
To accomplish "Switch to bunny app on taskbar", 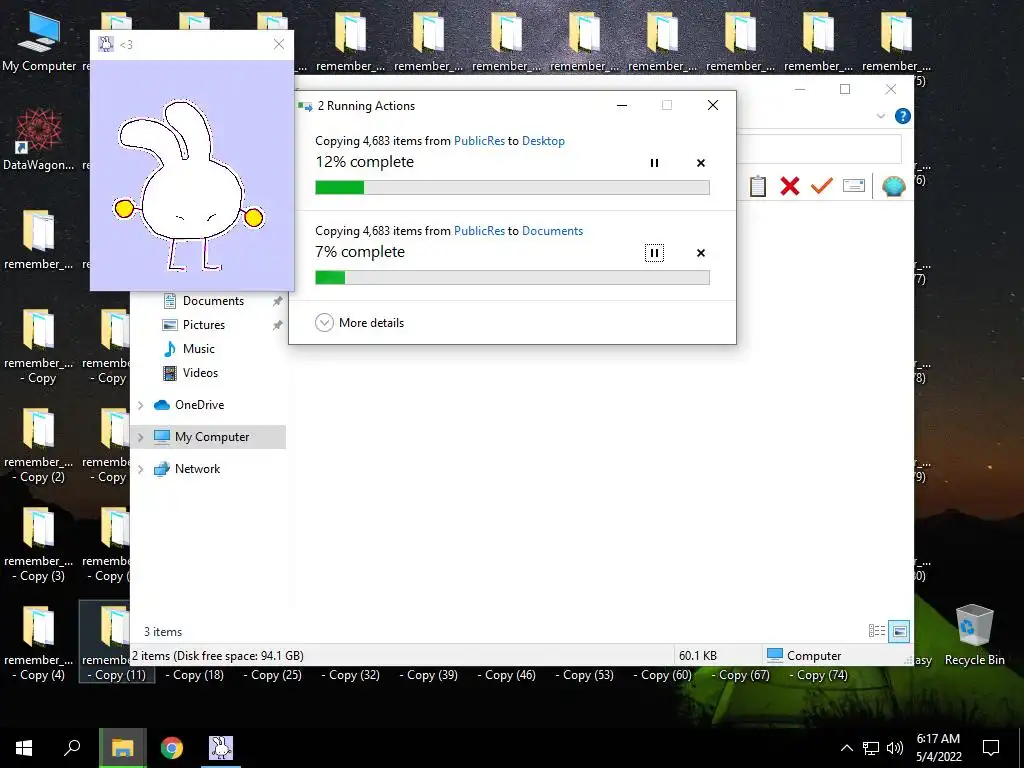I will 221,748.
